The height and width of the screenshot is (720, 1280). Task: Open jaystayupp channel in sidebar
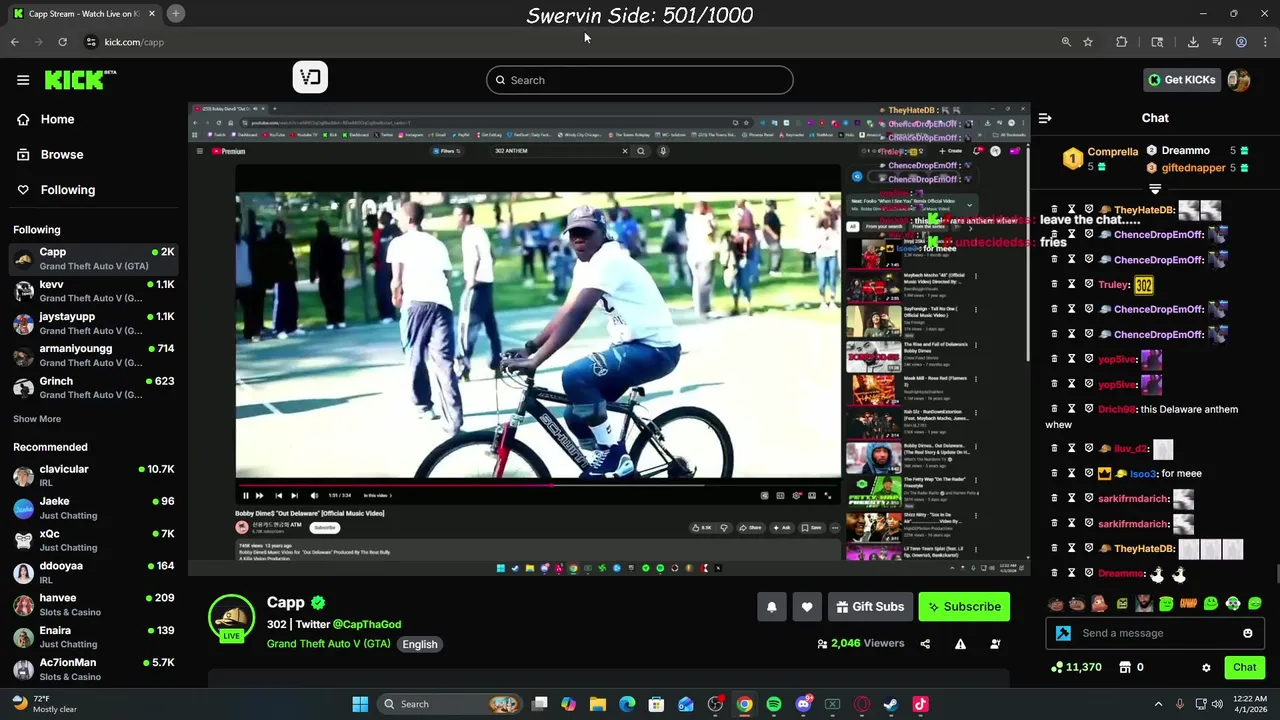[94, 323]
